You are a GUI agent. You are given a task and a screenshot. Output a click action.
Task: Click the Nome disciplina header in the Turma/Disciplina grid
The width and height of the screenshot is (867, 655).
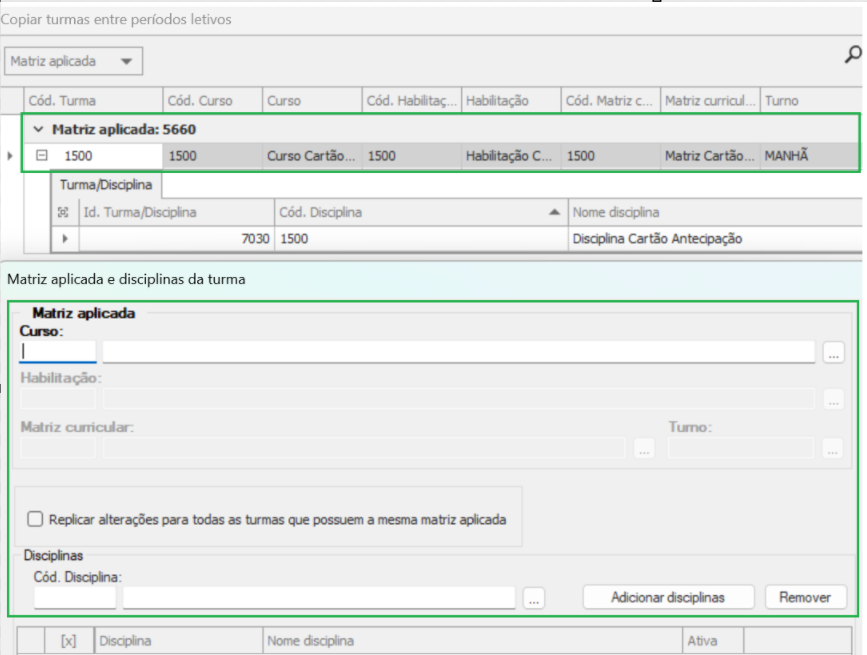coord(715,212)
